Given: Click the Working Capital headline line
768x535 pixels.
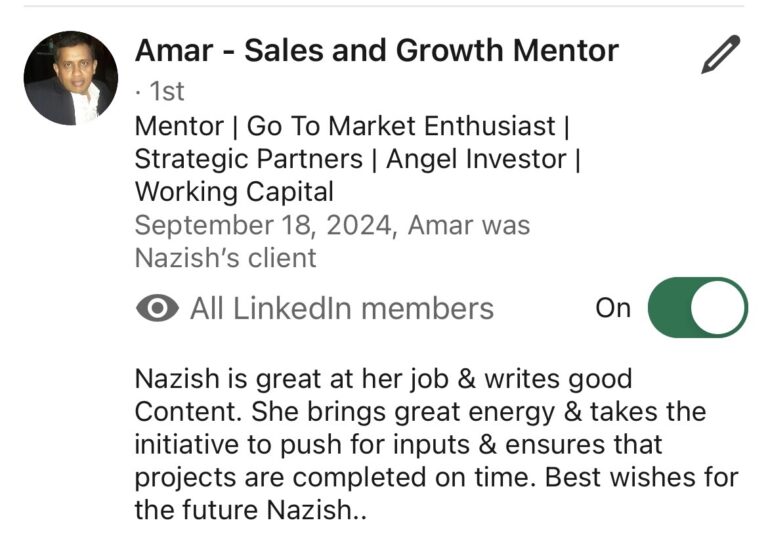Looking at the screenshot, I should [x=234, y=192].
